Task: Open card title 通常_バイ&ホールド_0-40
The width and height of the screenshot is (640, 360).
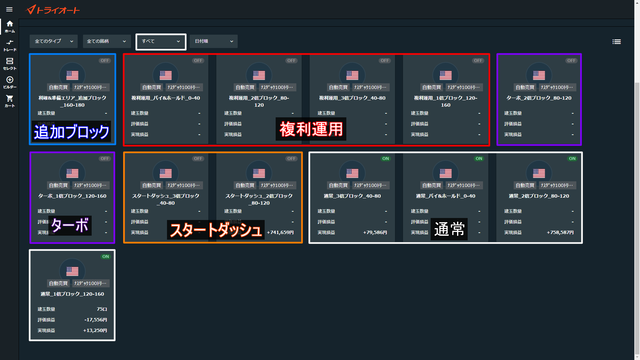Action: pyautogui.click(x=446, y=196)
